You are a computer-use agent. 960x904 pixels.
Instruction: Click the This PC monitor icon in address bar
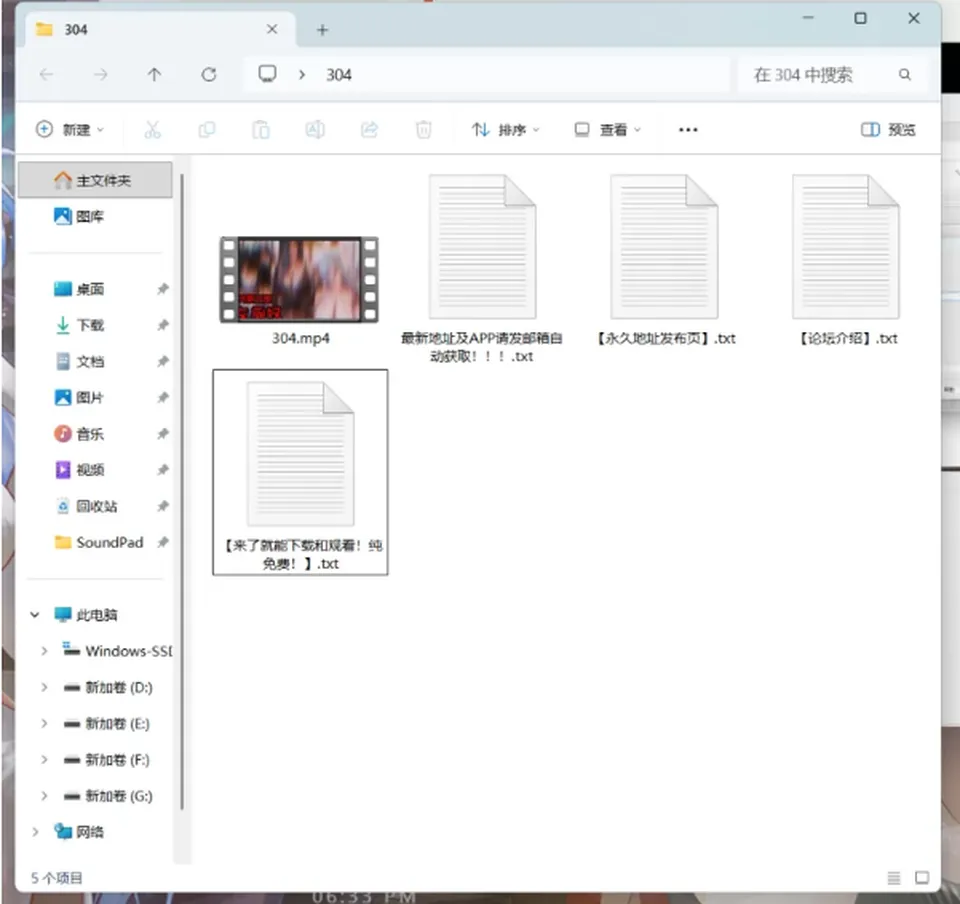268,74
